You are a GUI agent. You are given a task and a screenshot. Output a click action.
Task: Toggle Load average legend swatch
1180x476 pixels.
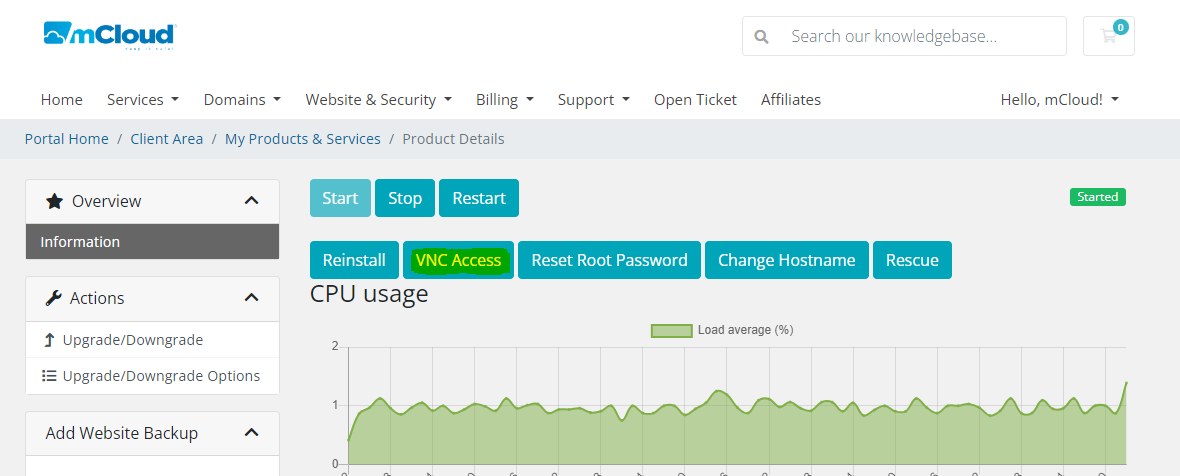pyautogui.click(x=671, y=330)
